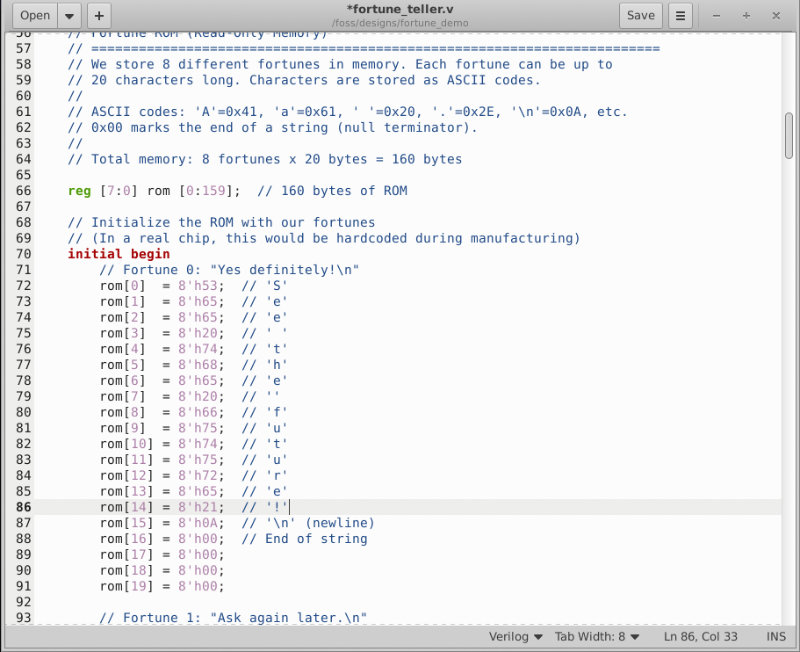800x652 pixels.
Task: Save the fortune_teller.v file
Action: pyautogui.click(x=640, y=15)
